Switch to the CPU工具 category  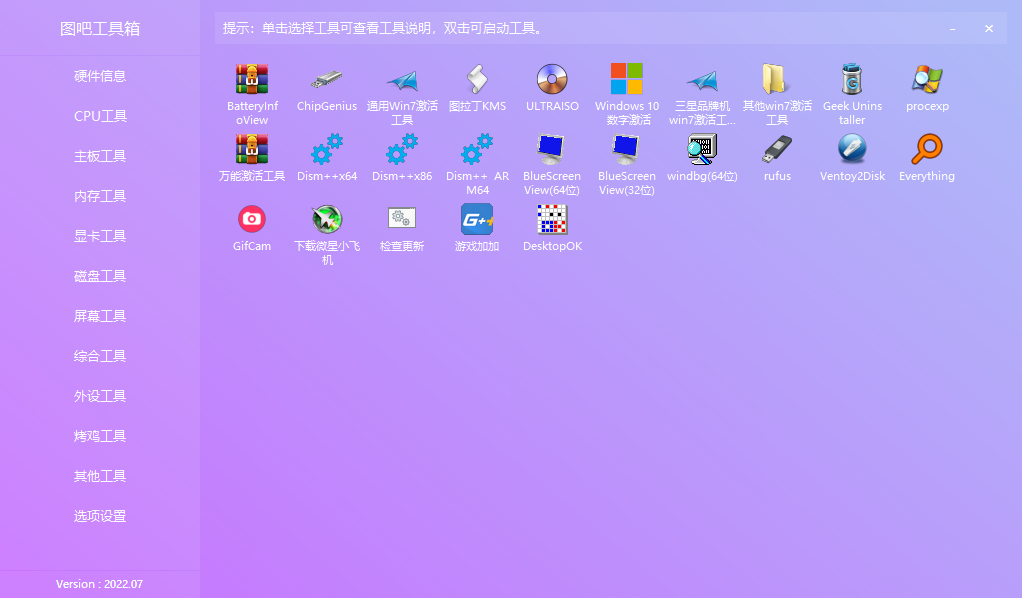100,116
